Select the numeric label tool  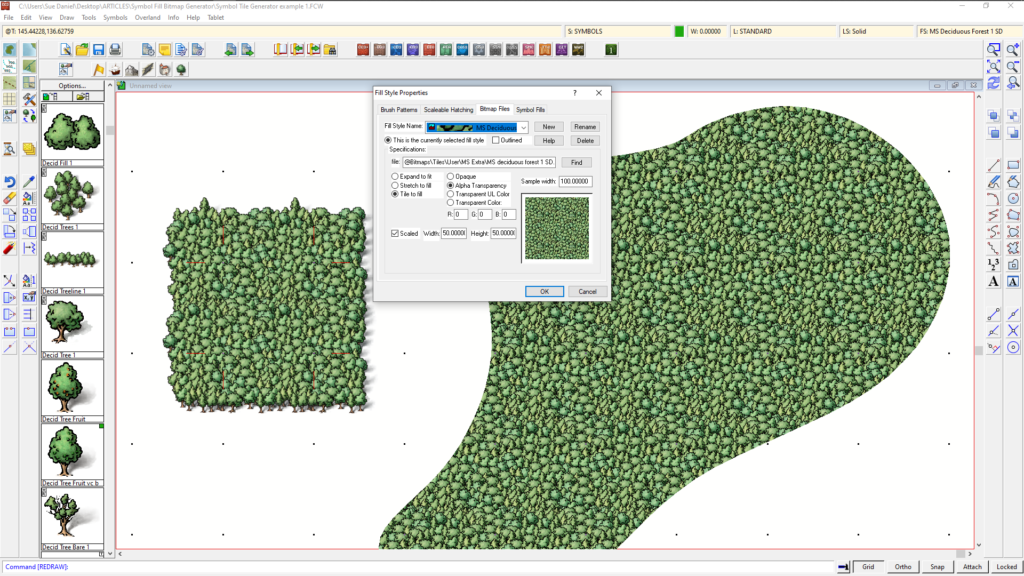point(994,263)
